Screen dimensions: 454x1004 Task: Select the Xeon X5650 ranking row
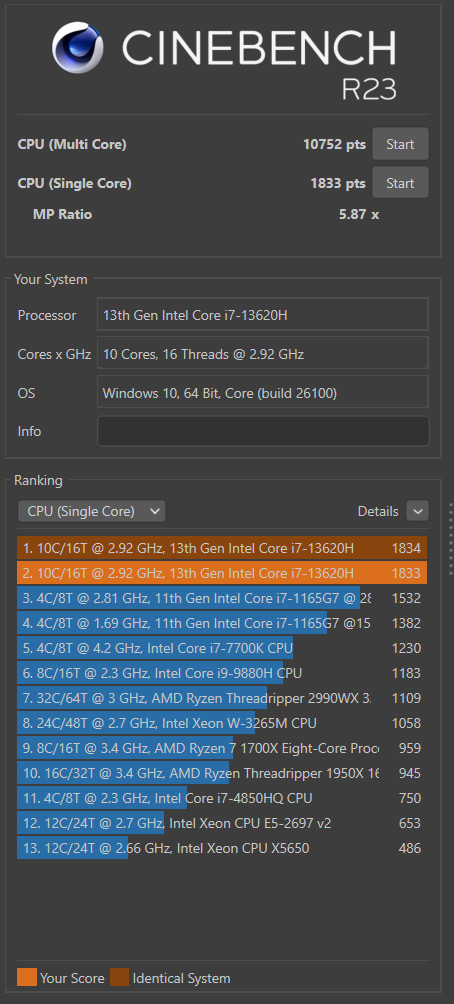tap(222, 848)
